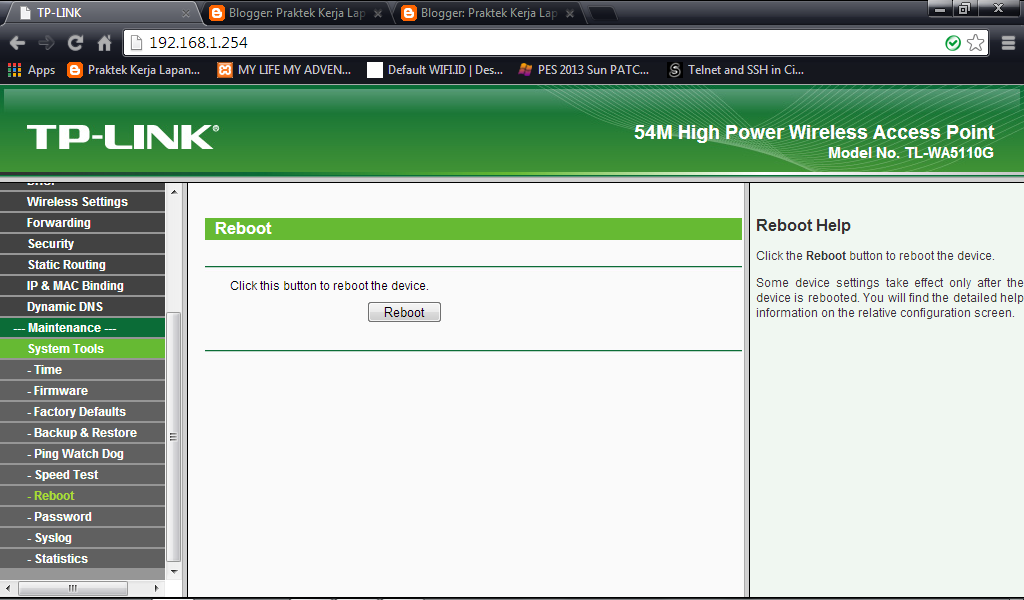
Task: Select the Reboot submenu item
Action: (82, 496)
